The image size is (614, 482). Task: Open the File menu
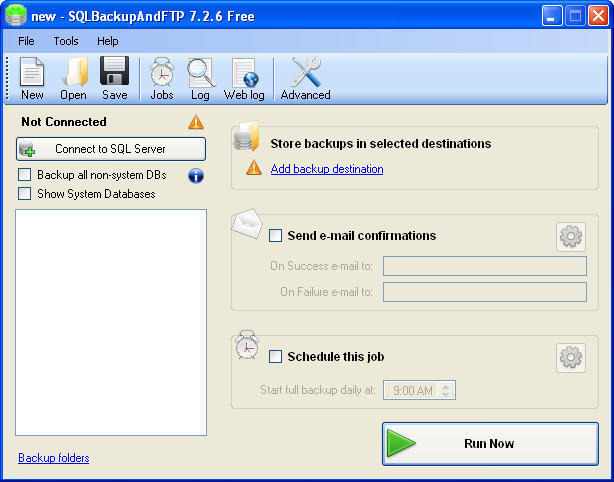click(x=26, y=41)
